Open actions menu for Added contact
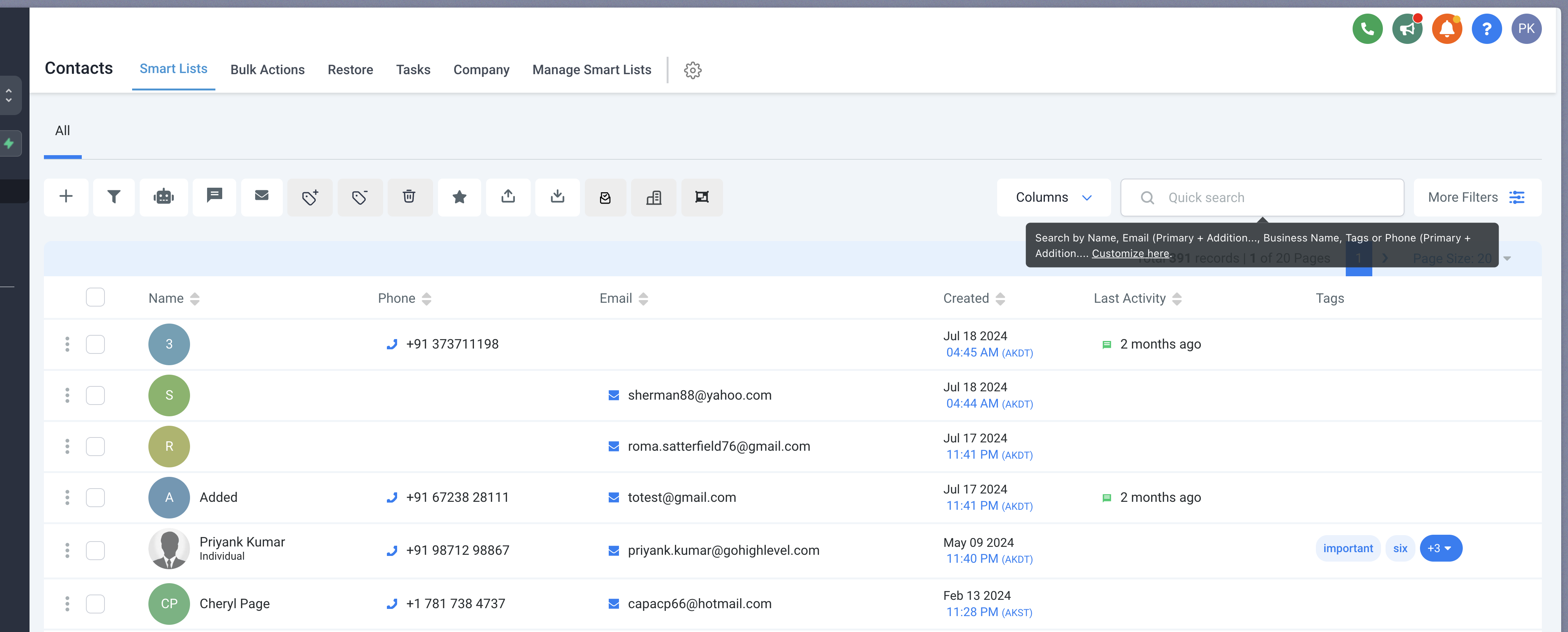This screenshot has width=1568, height=632. [x=67, y=497]
